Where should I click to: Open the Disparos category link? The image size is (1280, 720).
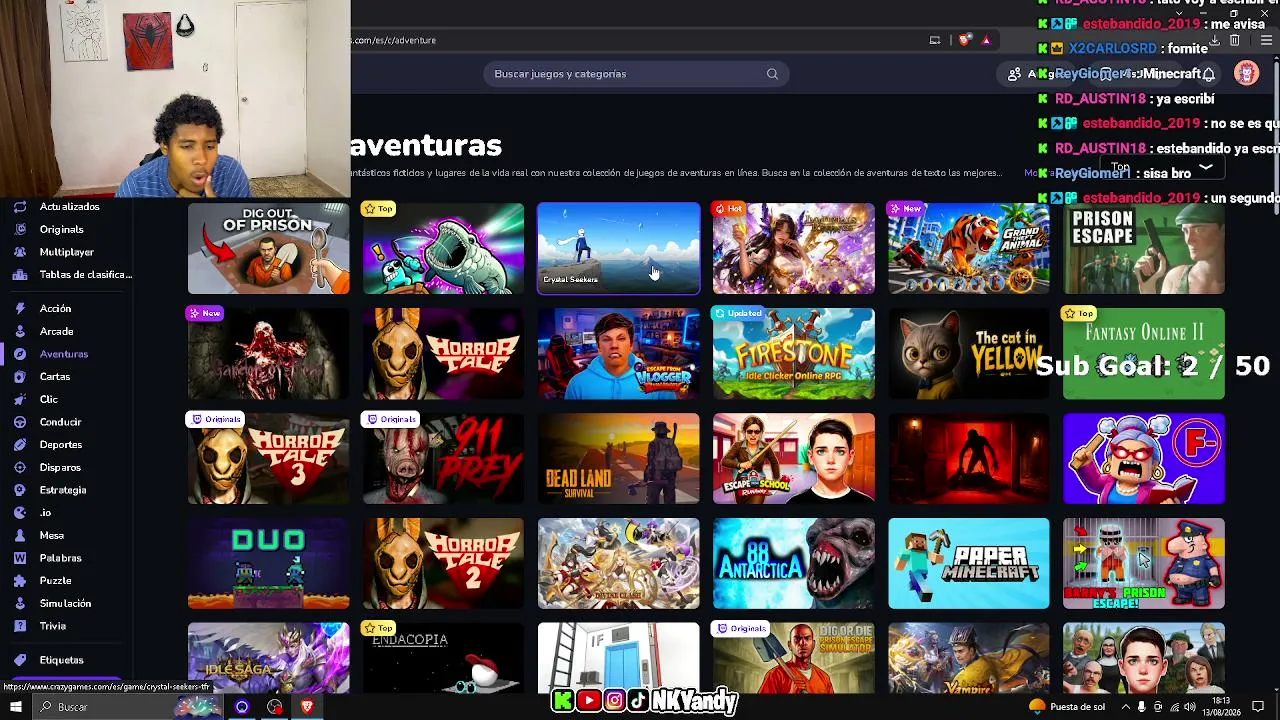[60, 468]
